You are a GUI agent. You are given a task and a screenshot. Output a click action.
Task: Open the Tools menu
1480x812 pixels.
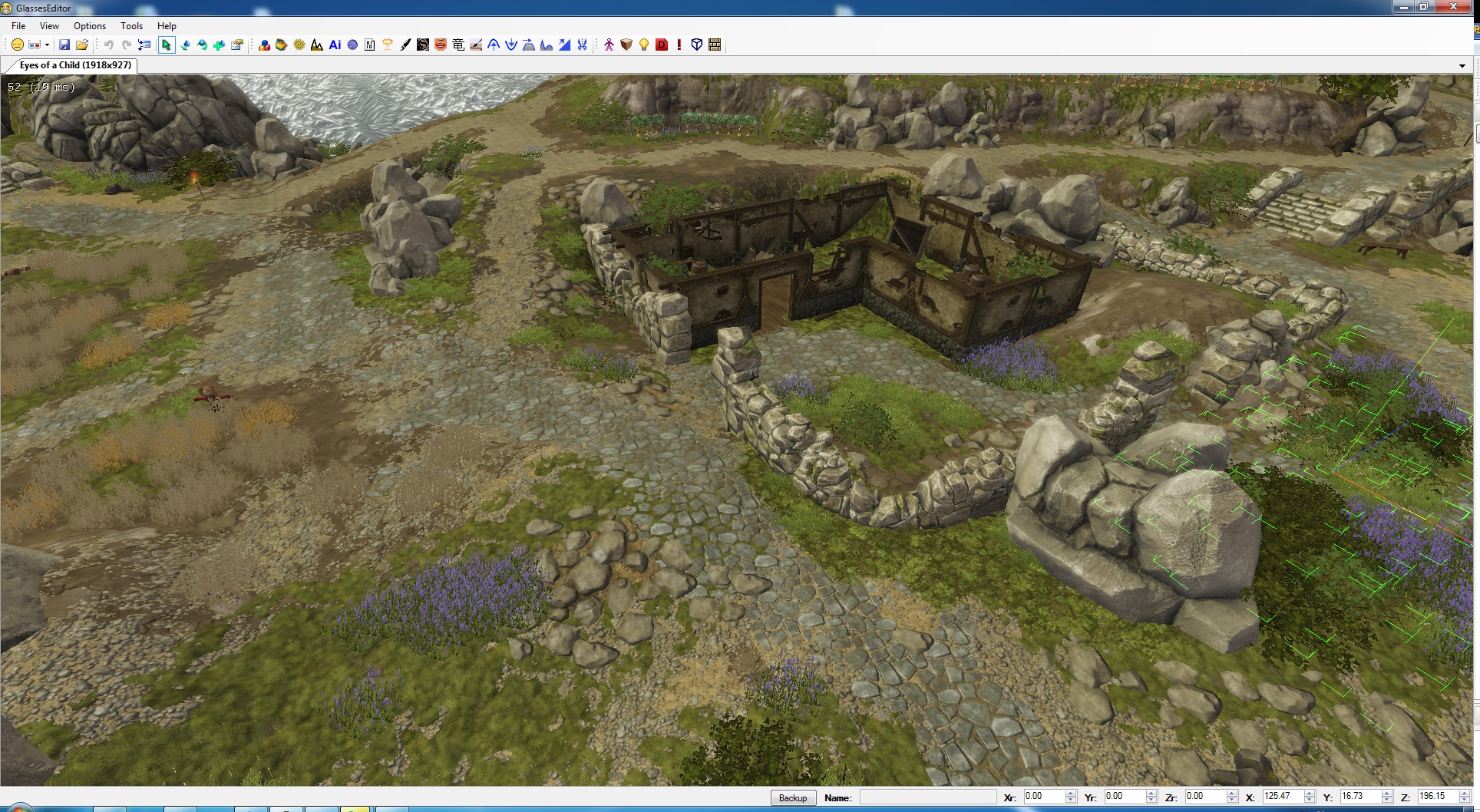tap(131, 26)
